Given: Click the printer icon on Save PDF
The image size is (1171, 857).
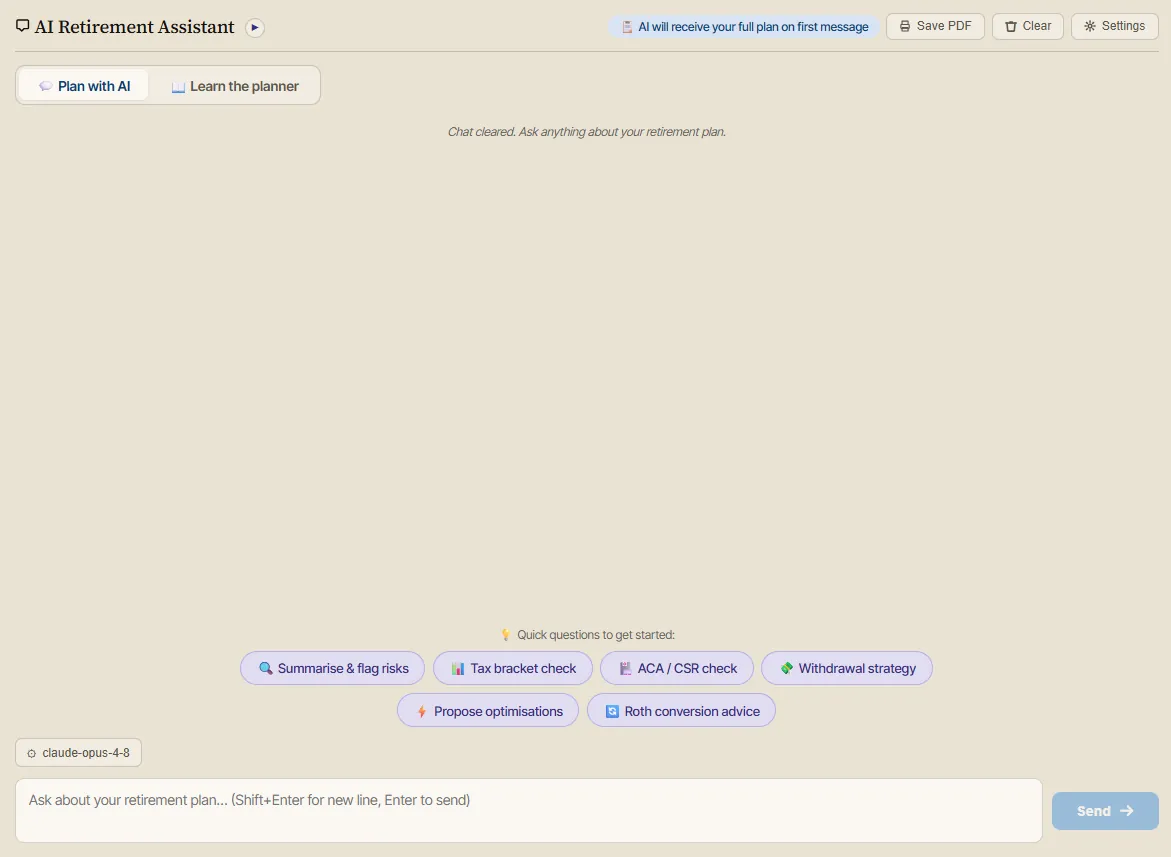Looking at the screenshot, I should tap(904, 26).
